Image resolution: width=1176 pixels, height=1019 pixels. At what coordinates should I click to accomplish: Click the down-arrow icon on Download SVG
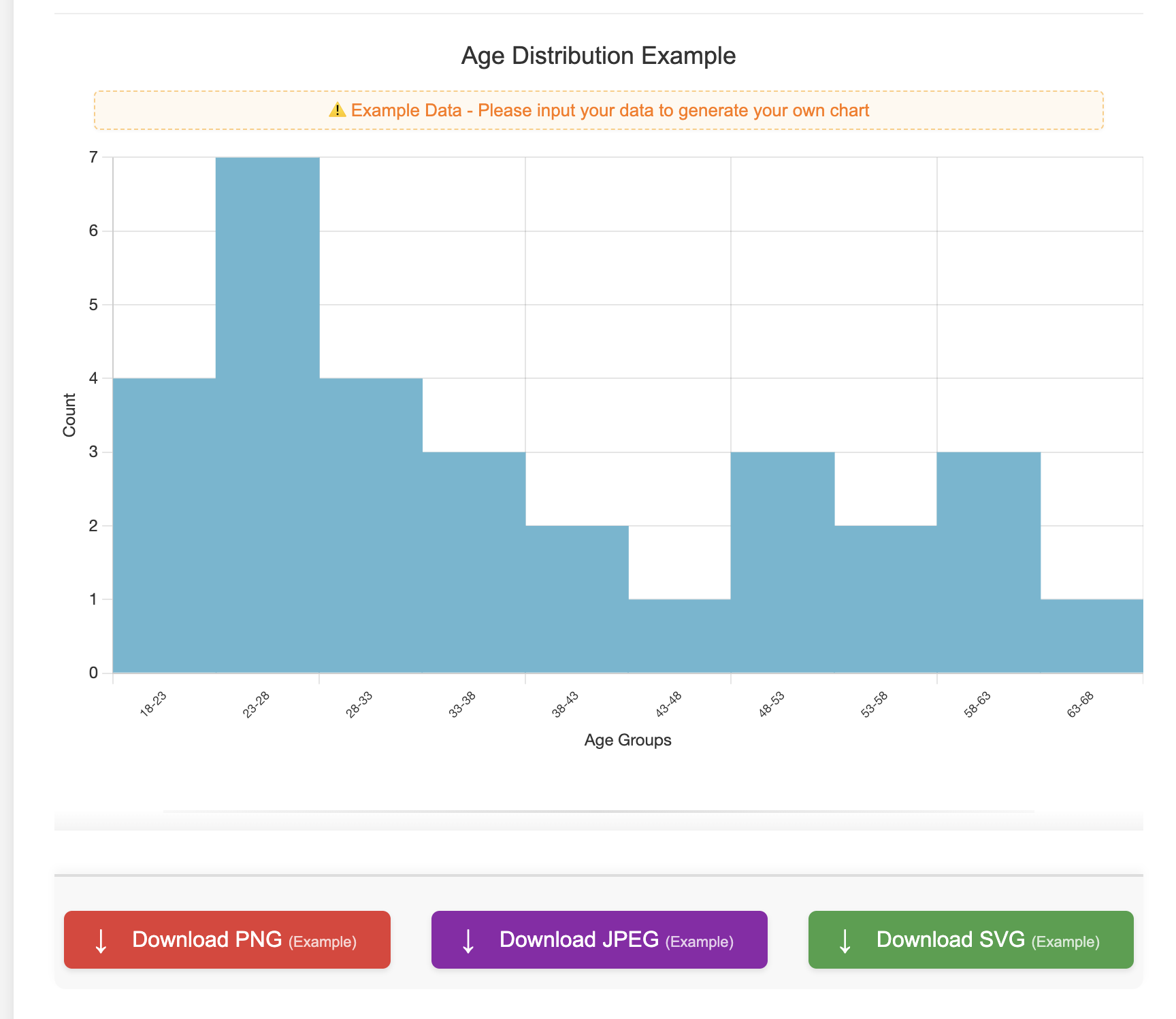click(845, 941)
